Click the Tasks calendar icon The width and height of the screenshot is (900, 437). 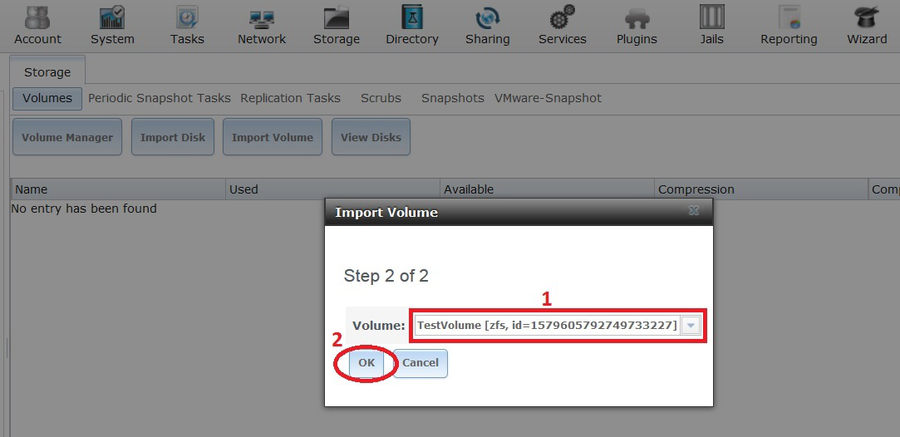(x=187, y=17)
